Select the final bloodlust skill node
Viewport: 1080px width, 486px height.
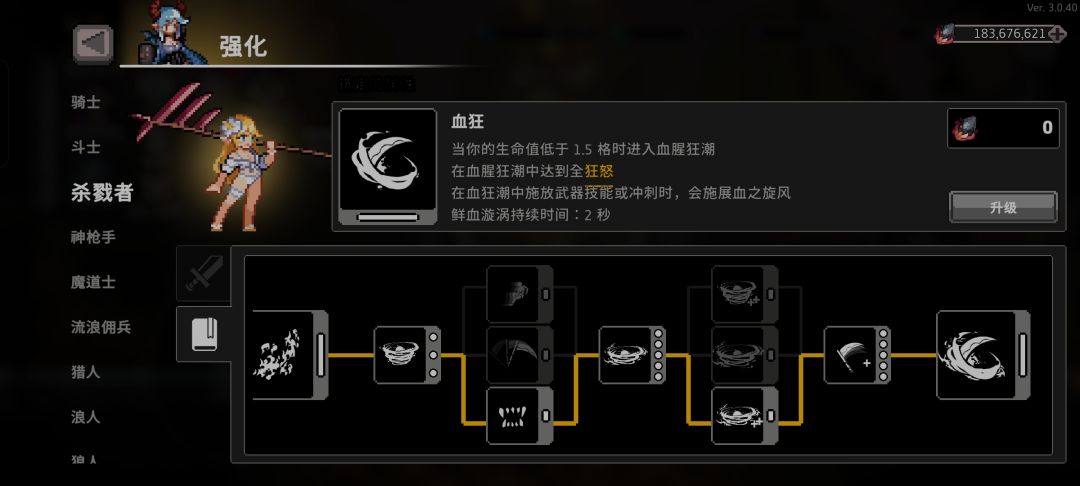coord(984,355)
